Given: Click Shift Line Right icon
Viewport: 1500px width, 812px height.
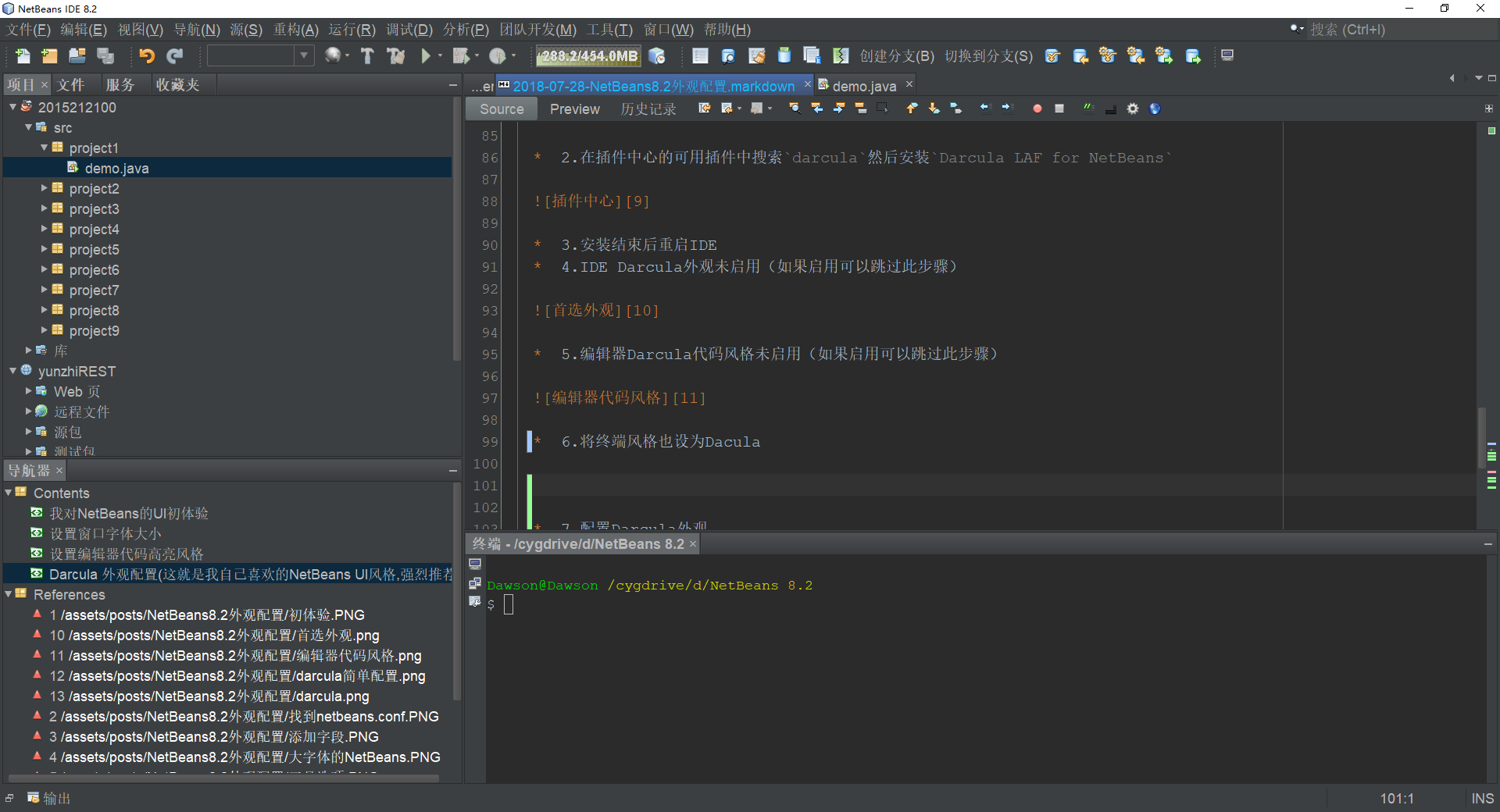Looking at the screenshot, I should click(1007, 109).
